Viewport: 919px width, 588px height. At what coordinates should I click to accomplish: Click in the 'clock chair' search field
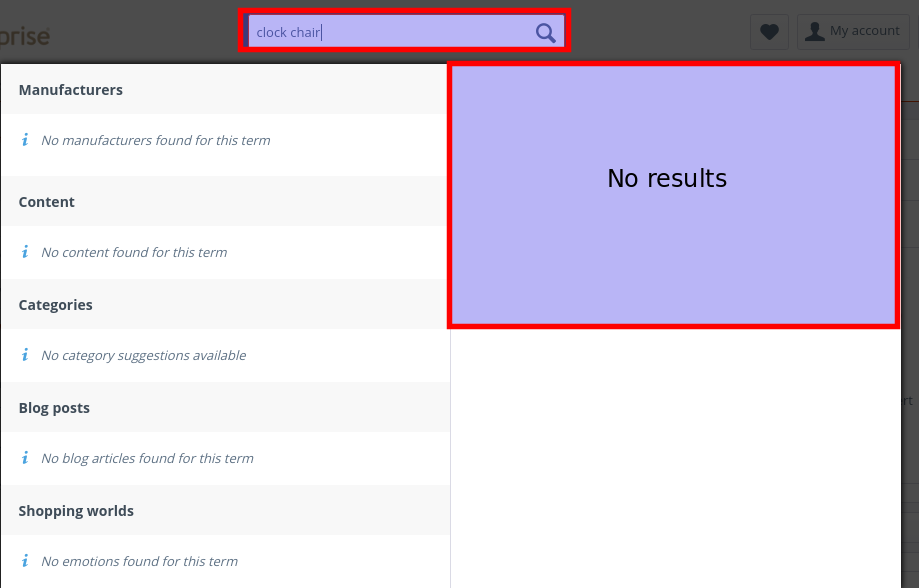pos(390,33)
